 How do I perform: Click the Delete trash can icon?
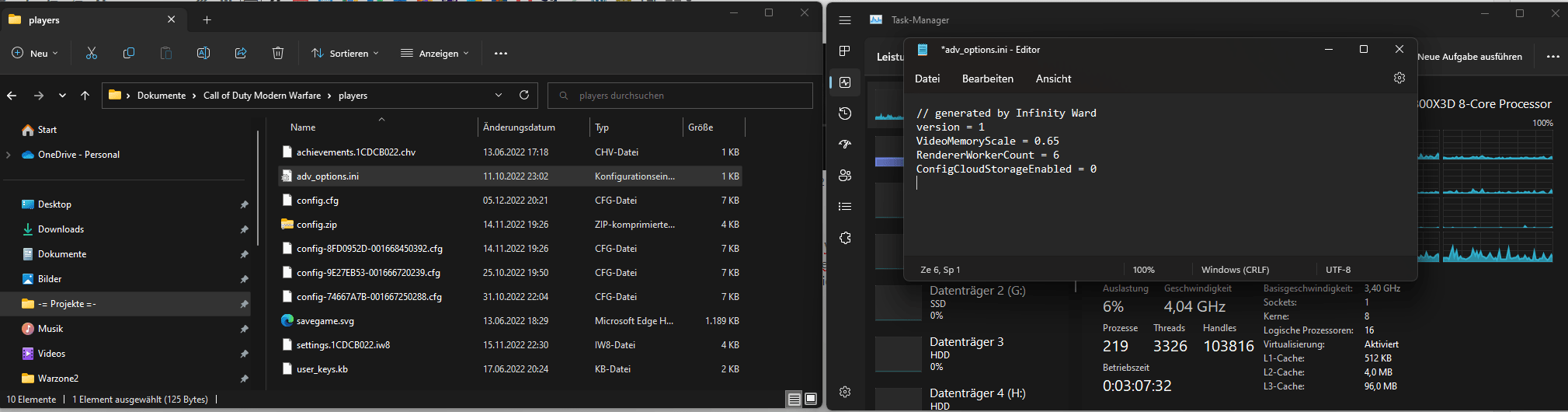278,53
